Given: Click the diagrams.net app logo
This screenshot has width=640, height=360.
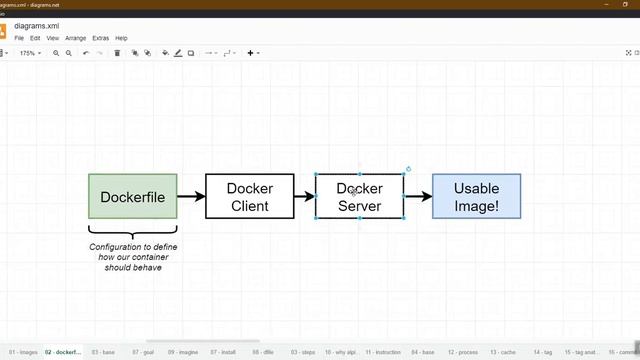Looking at the screenshot, I should [x=2, y=31].
